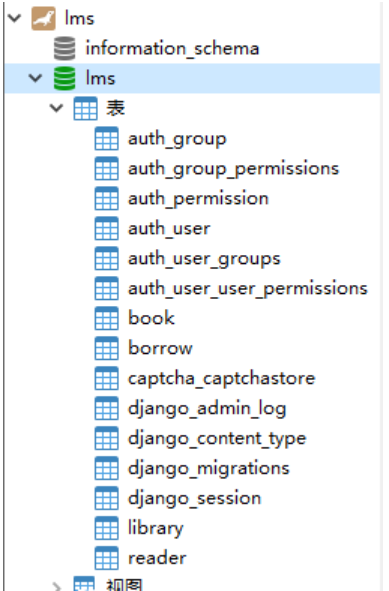The height and width of the screenshot is (591, 389).
Task: Select the django_migrations table name
Action: point(209,469)
